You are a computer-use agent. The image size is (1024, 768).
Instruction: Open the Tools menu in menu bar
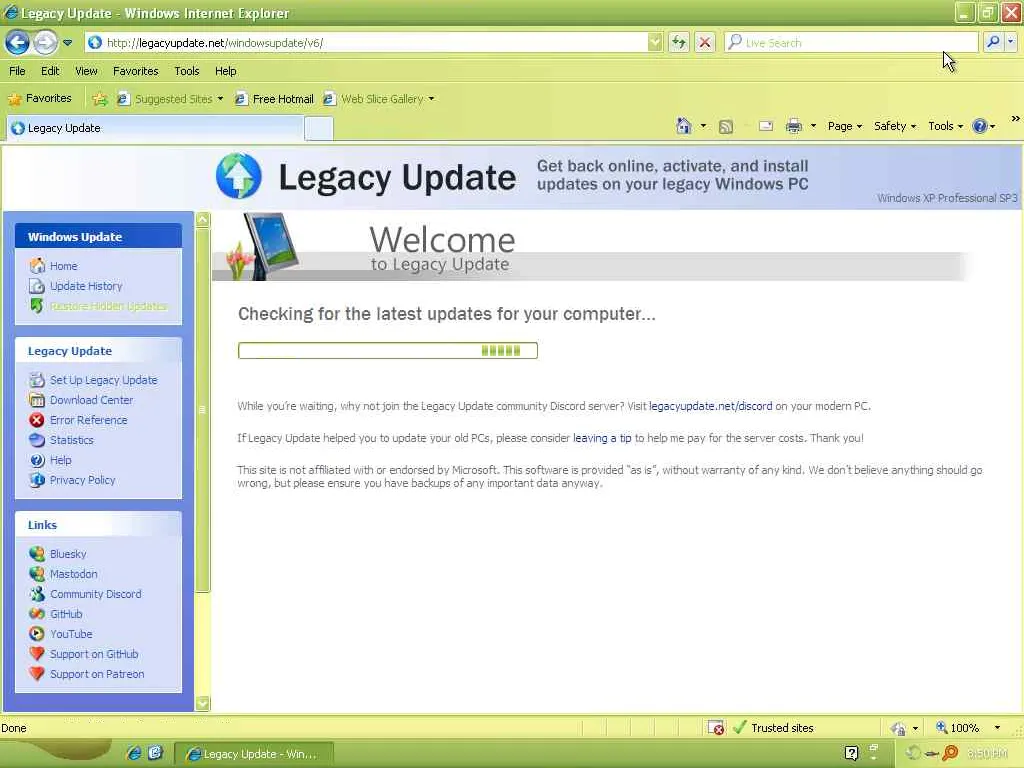click(x=186, y=71)
